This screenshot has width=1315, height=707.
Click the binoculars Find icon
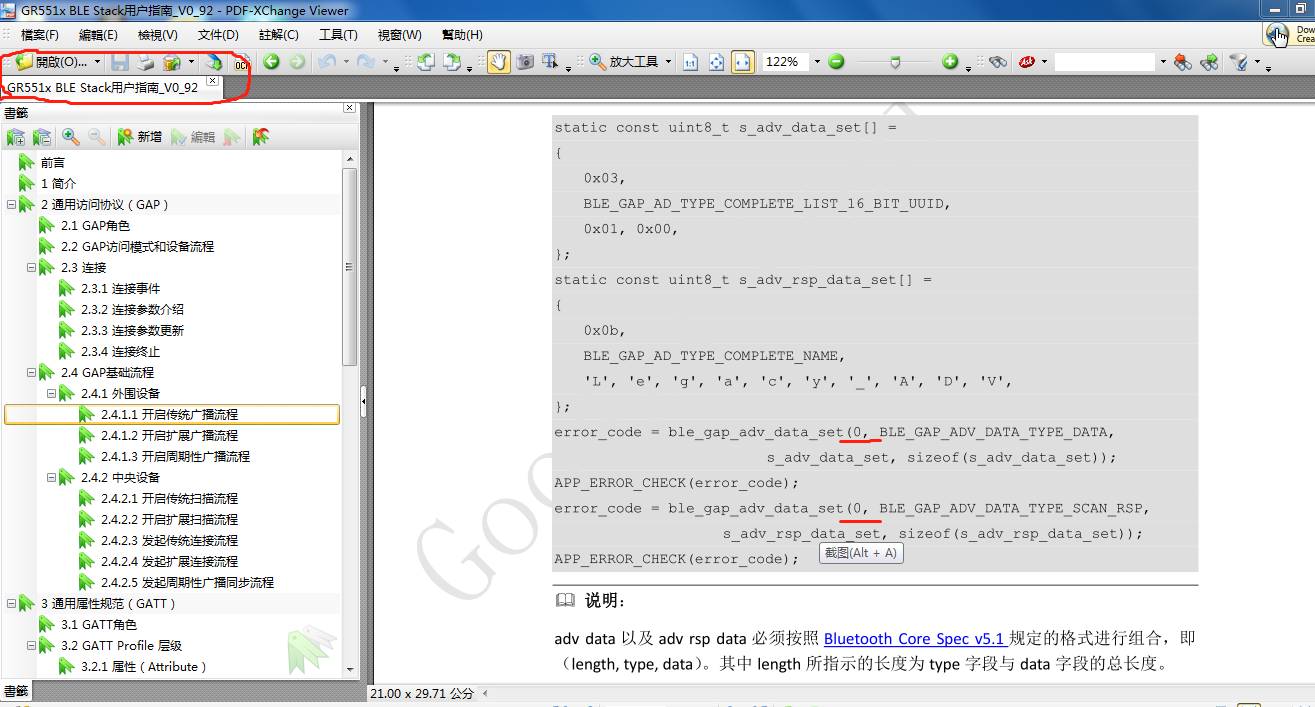(997, 62)
